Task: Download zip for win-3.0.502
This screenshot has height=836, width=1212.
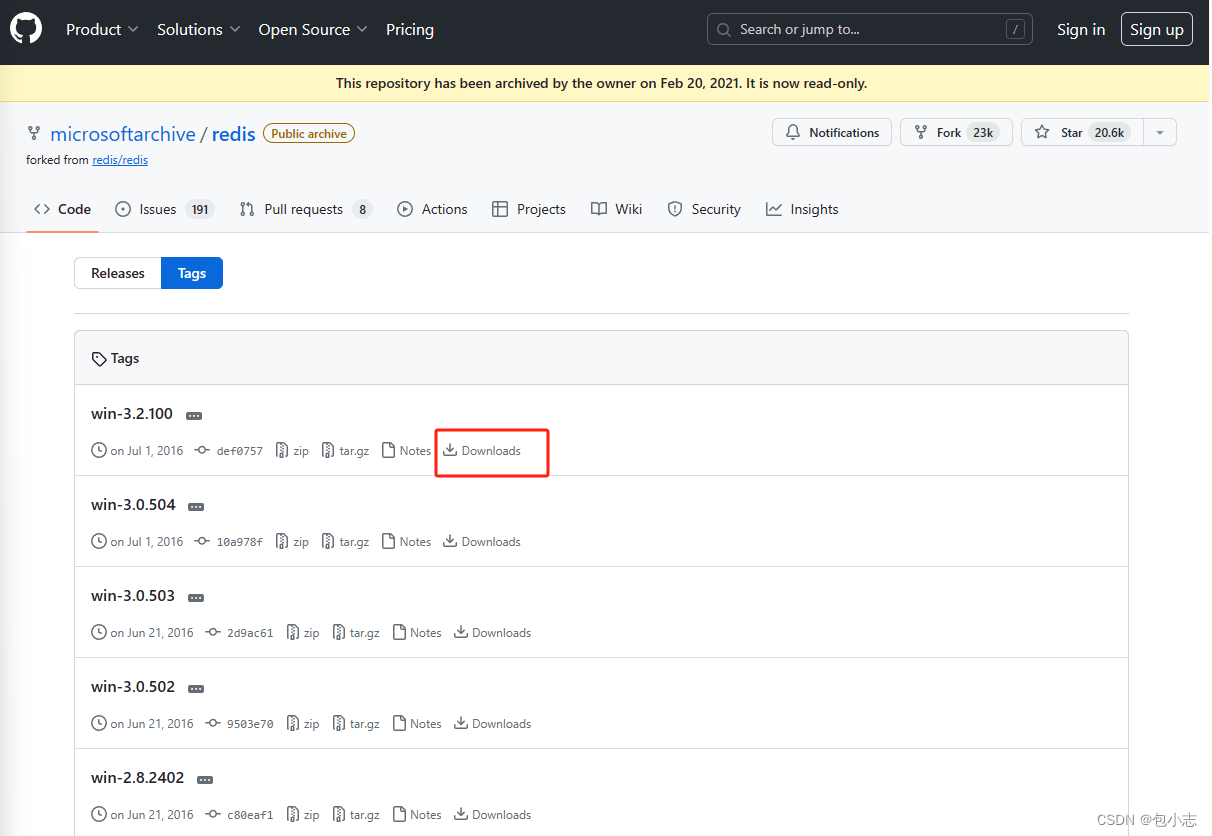Action: point(302,724)
